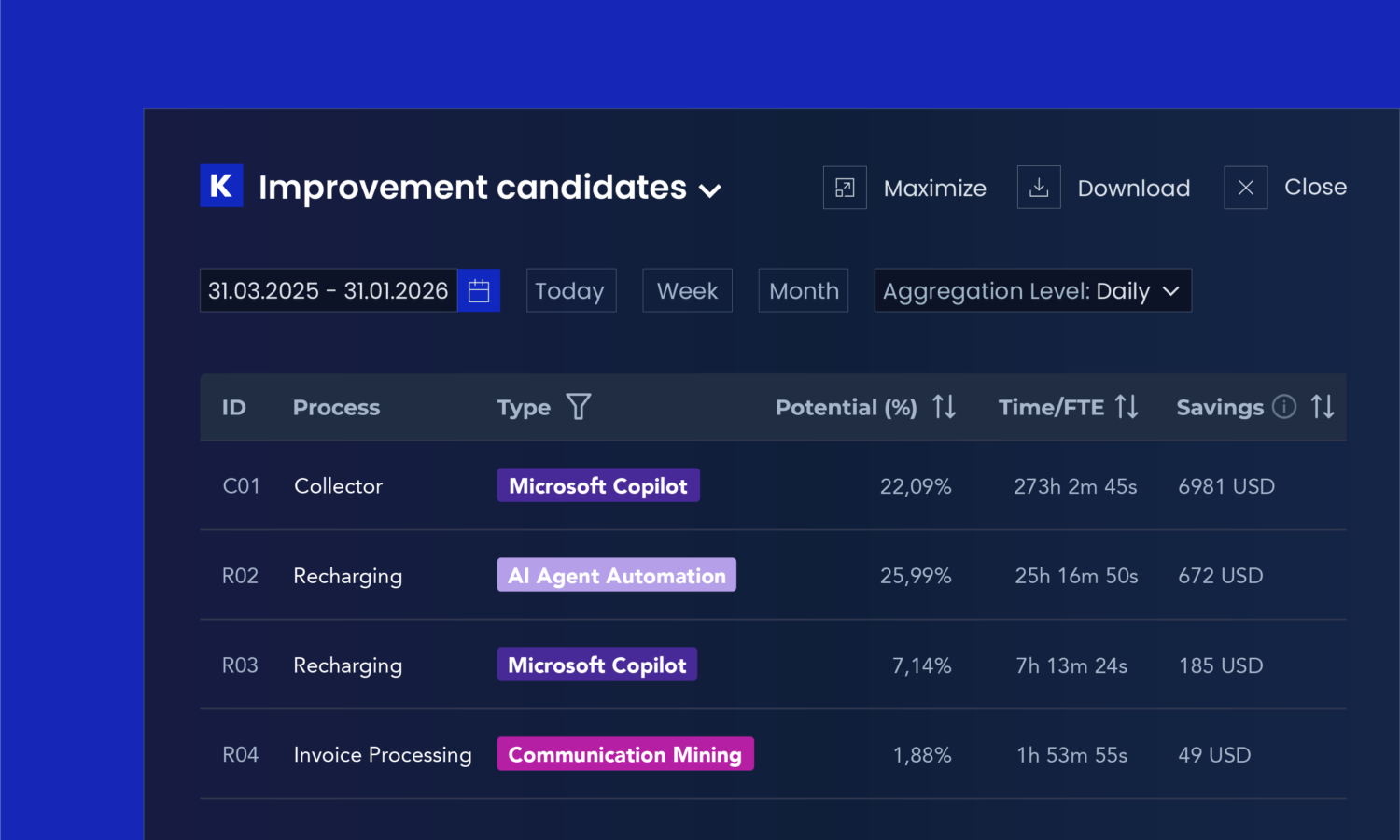The width and height of the screenshot is (1400, 840).
Task: Click the Type column header text
Action: point(524,408)
